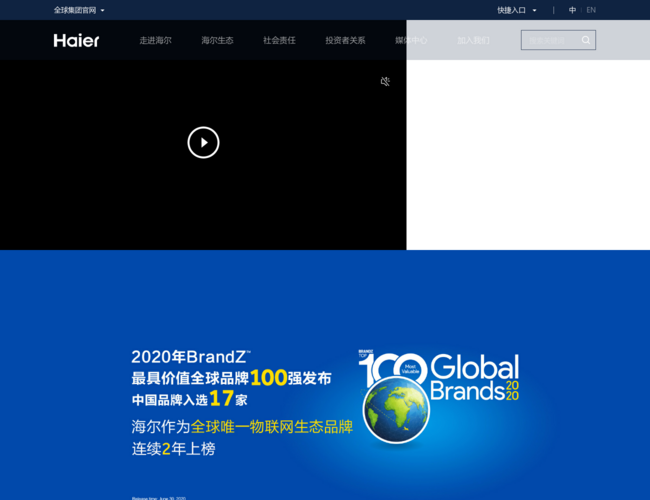
Task: Click 海尔作为全球唯一物联网生态品牌 text
Action: (242, 427)
